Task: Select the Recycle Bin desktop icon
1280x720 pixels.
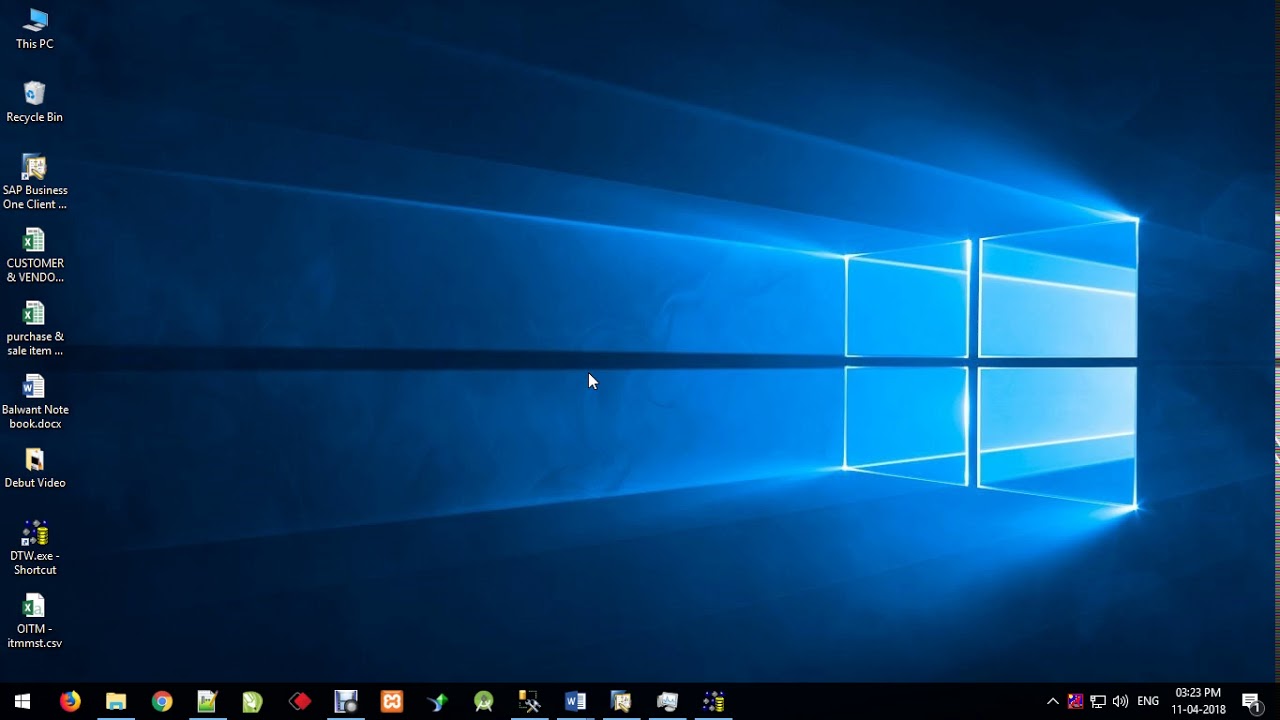Action: (x=35, y=102)
